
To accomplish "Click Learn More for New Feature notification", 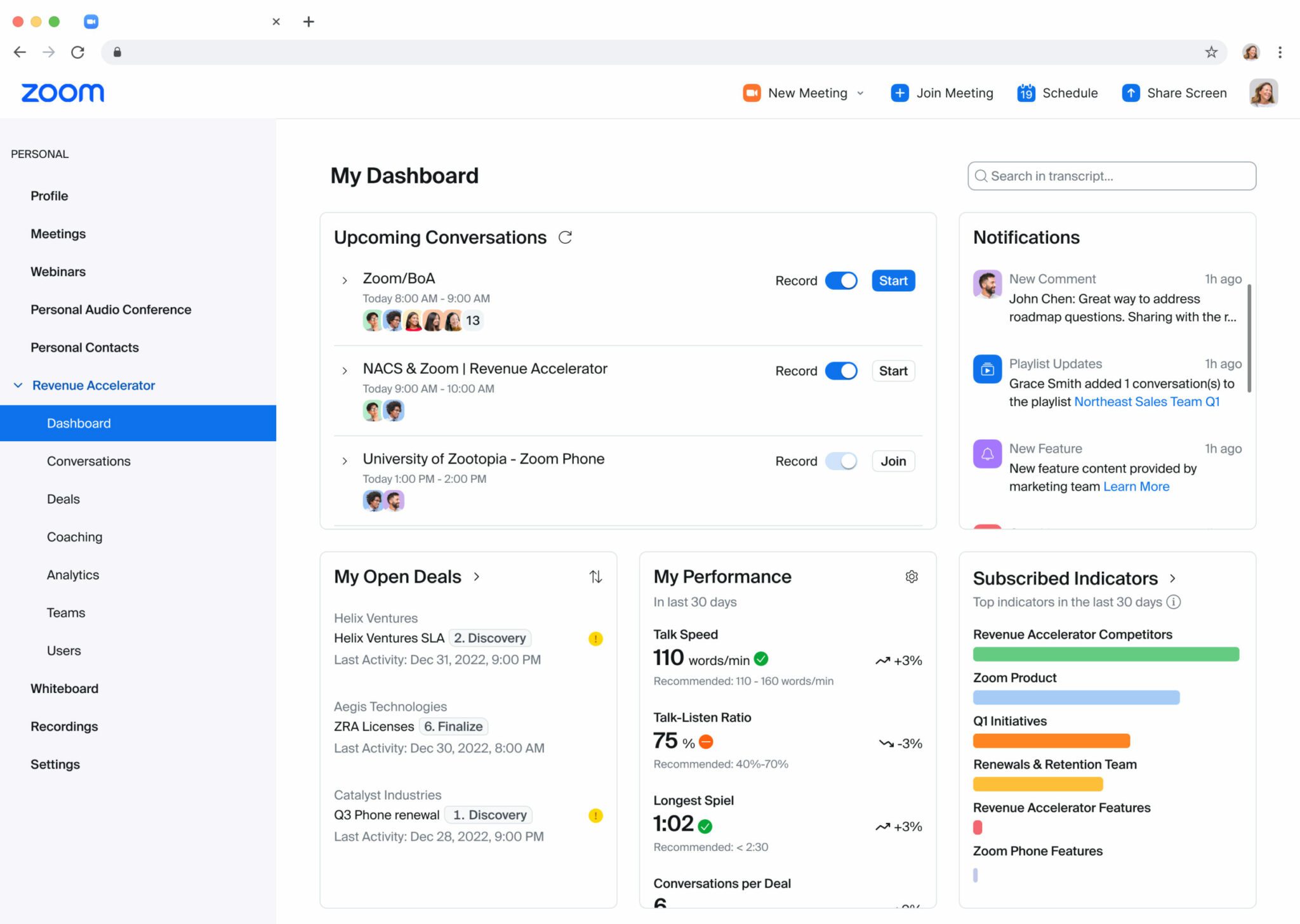I will 1135,486.
